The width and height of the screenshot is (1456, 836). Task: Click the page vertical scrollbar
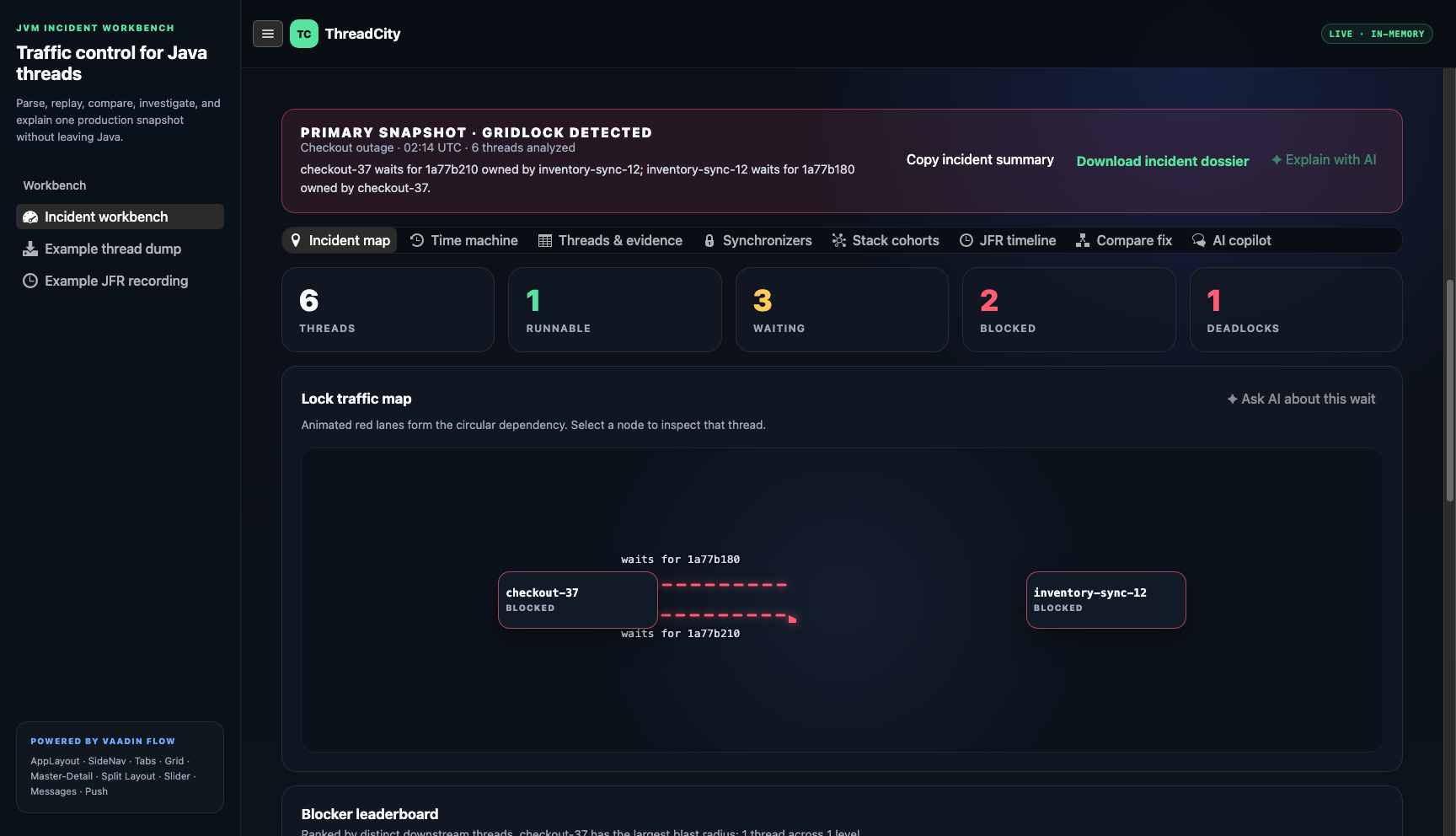1450,391
